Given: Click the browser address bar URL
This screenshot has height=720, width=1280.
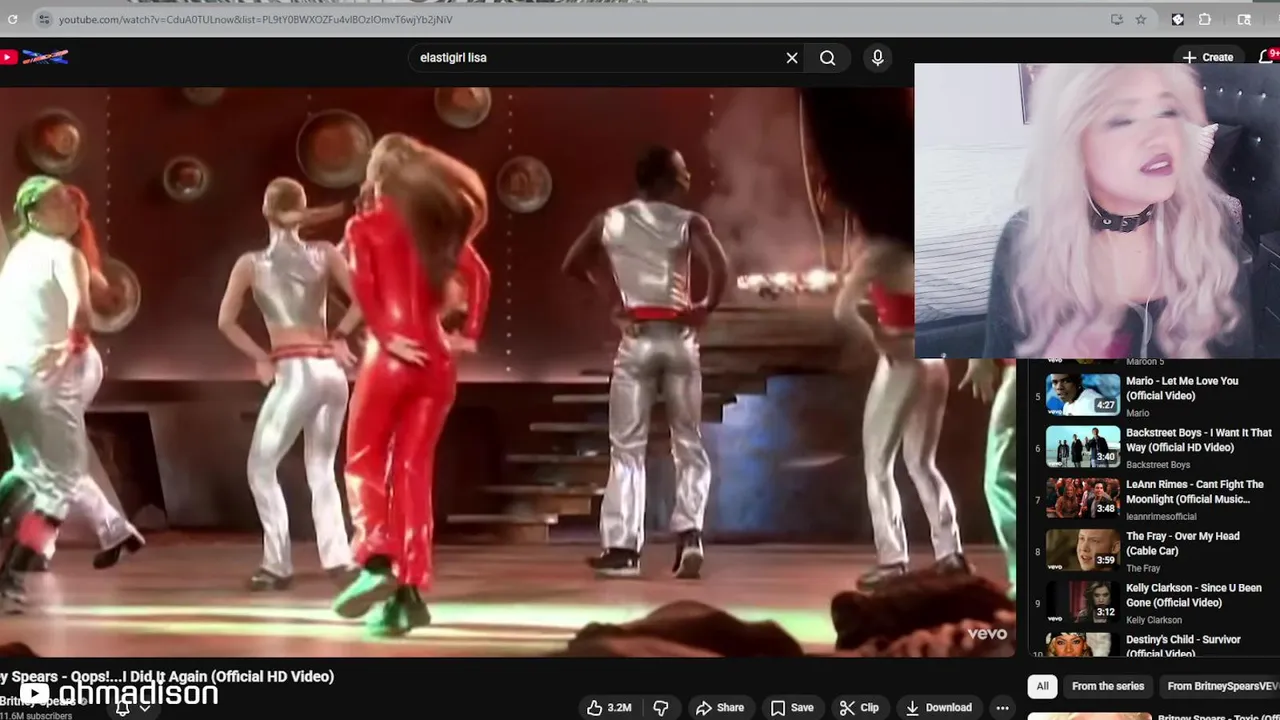Looking at the screenshot, I should coord(255,19).
